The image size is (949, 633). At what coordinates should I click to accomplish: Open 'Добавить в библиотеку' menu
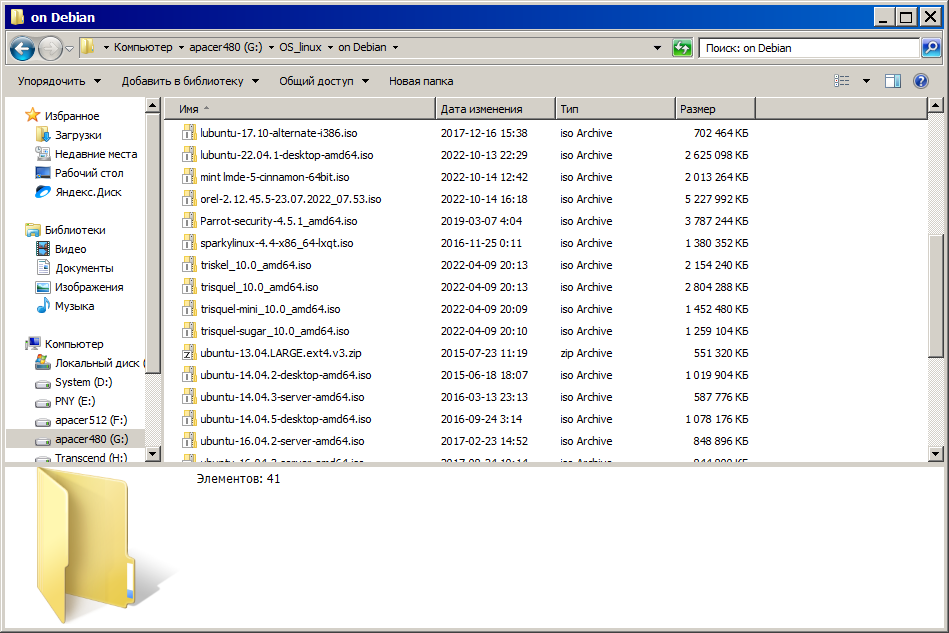click(190, 81)
